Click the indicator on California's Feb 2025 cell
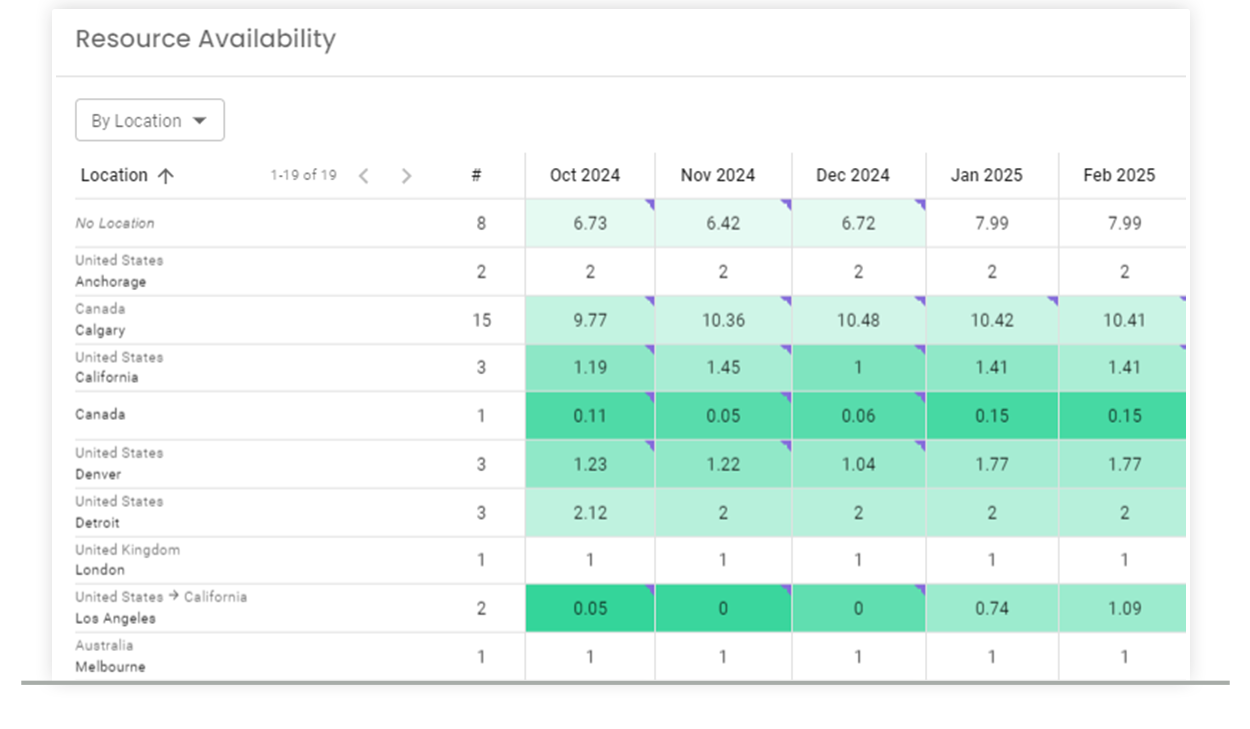1250x729 pixels. coord(1182,348)
